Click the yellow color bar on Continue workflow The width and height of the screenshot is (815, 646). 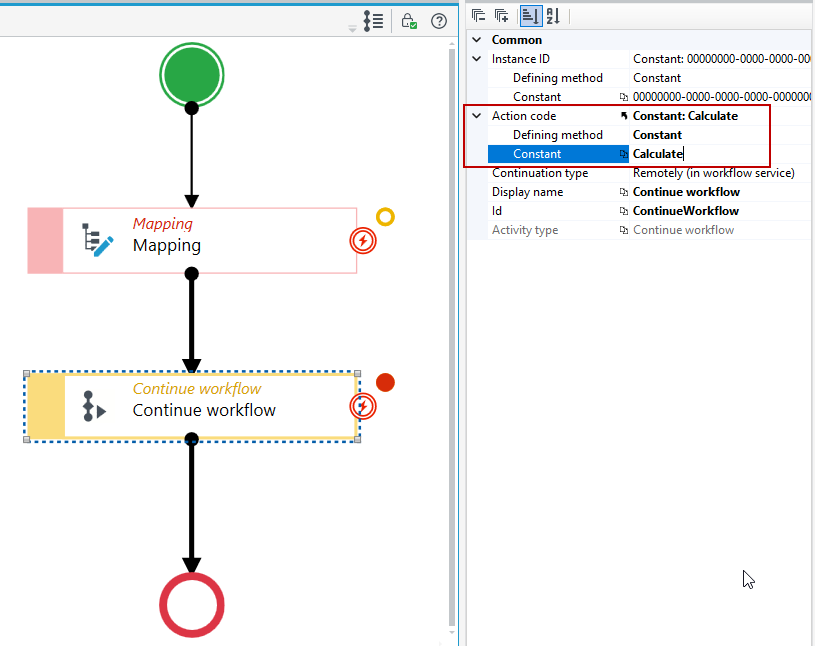point(46,406)
